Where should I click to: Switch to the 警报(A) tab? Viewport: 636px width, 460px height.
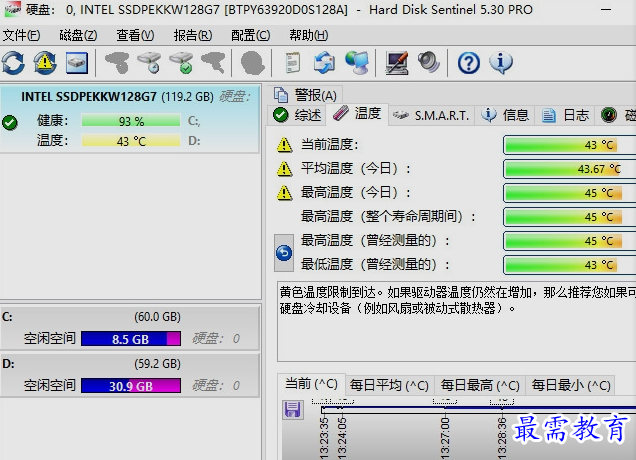click(x=307, y=95)
